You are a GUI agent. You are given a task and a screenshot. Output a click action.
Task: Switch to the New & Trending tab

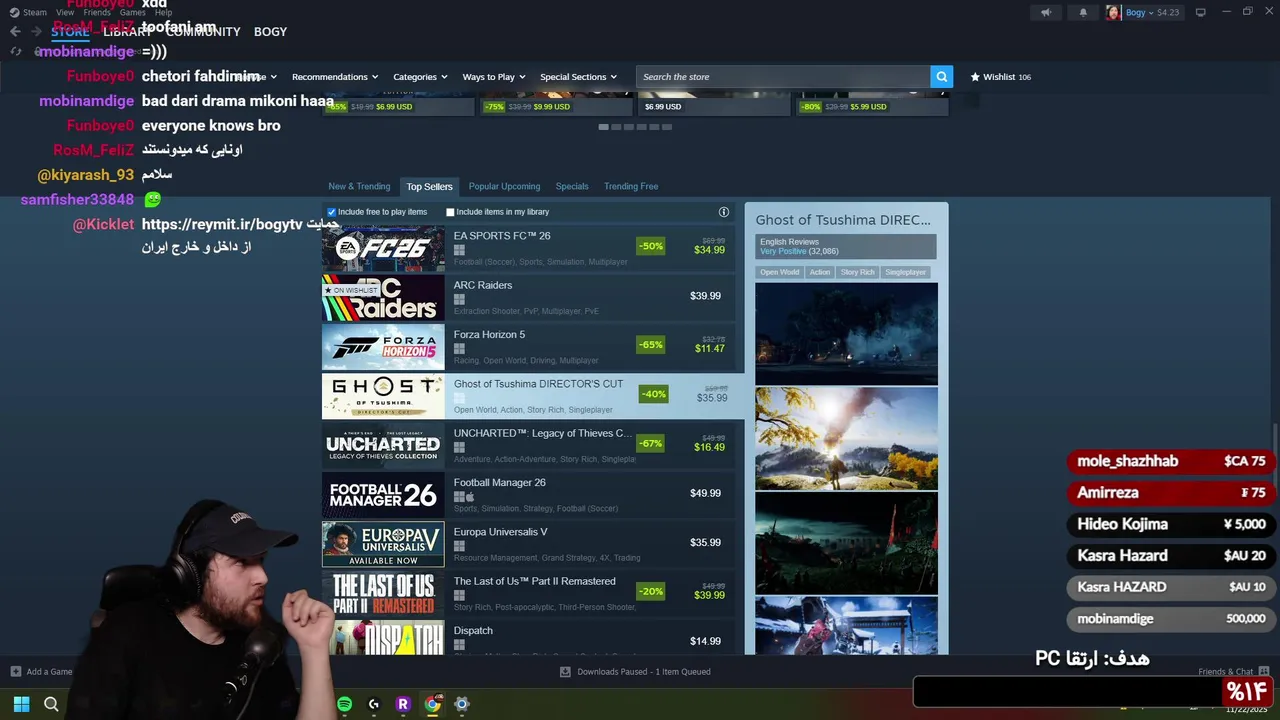(x=359, y=186)
